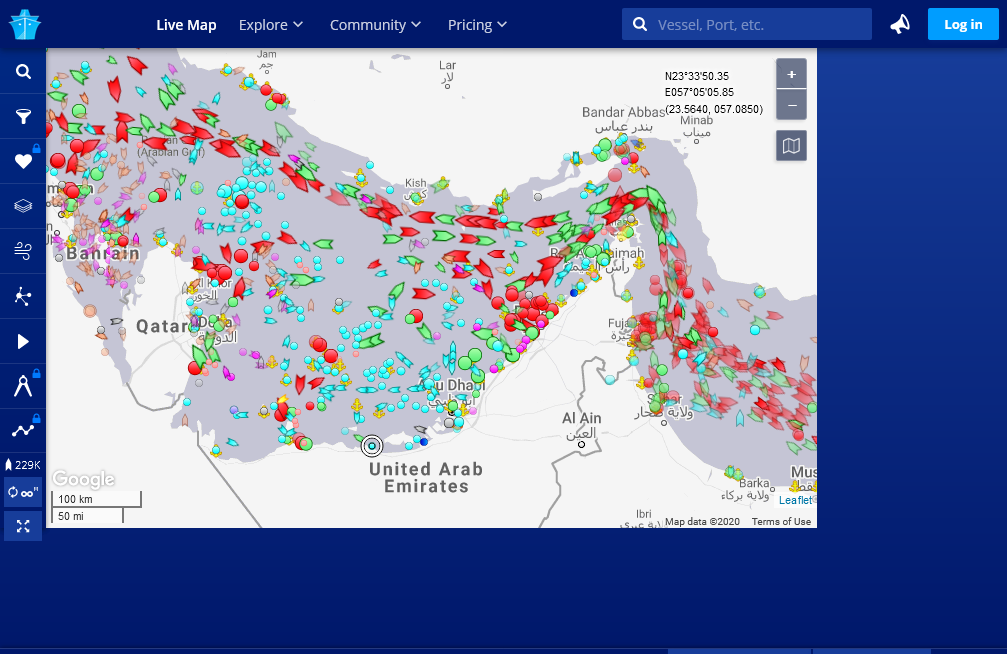The image size is (1007, 654).
Task: Open the sidebar search tool
Action: (x=23, y=71)
